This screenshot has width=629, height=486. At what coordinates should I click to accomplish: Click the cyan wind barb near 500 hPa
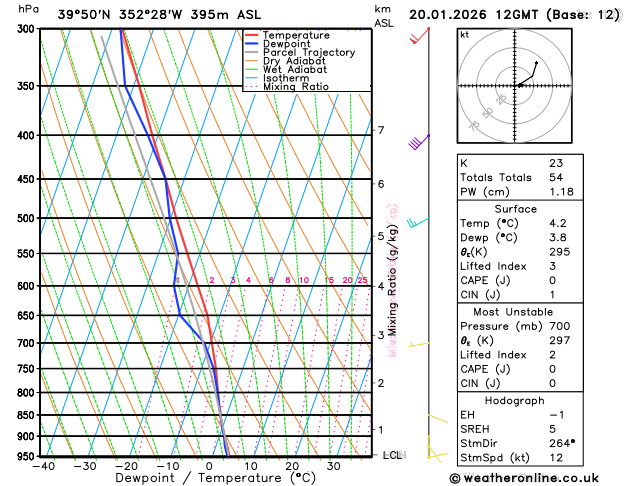[418, 223]
